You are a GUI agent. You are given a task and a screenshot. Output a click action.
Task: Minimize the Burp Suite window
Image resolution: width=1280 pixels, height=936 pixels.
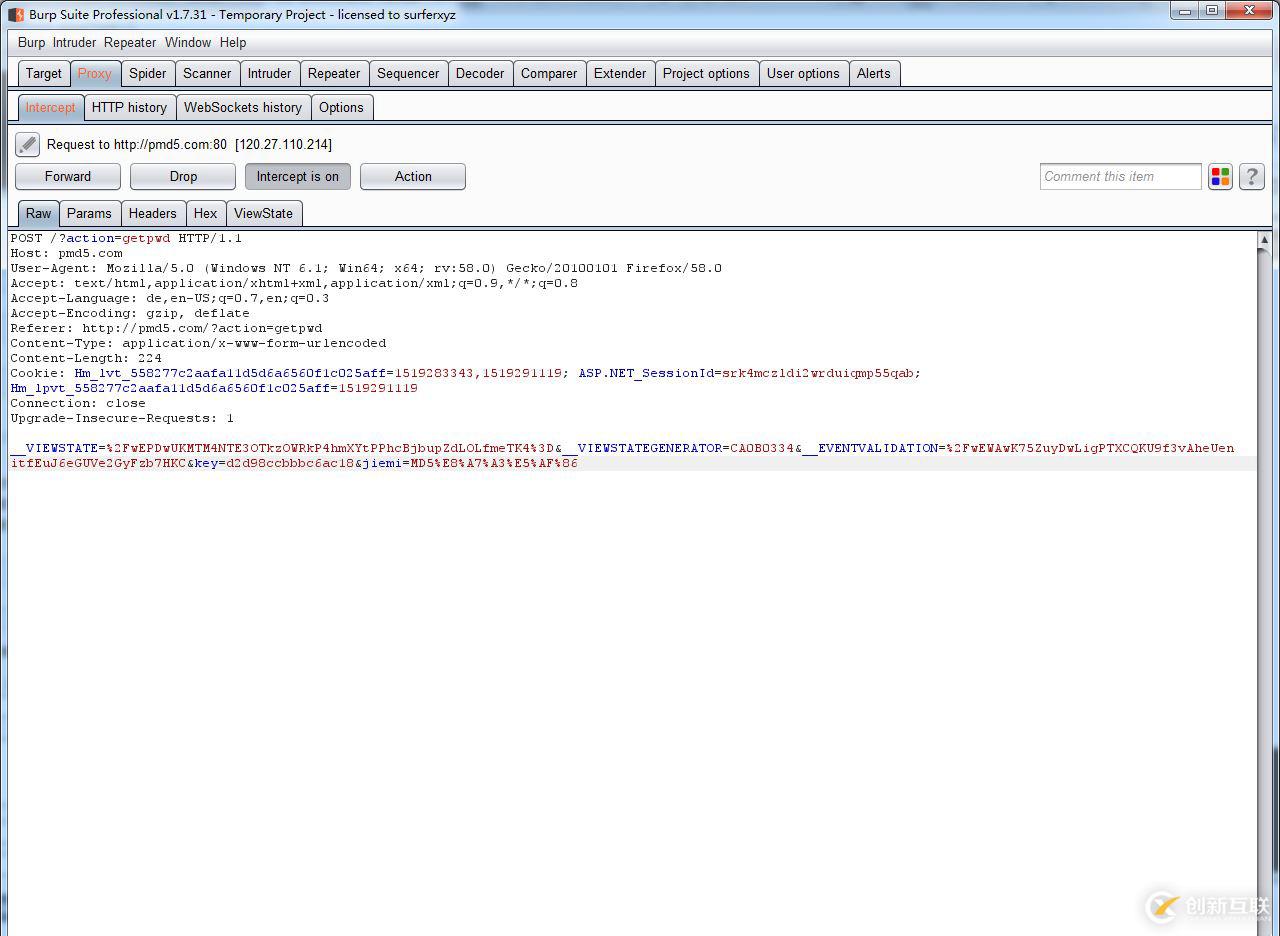(1185, 11)
